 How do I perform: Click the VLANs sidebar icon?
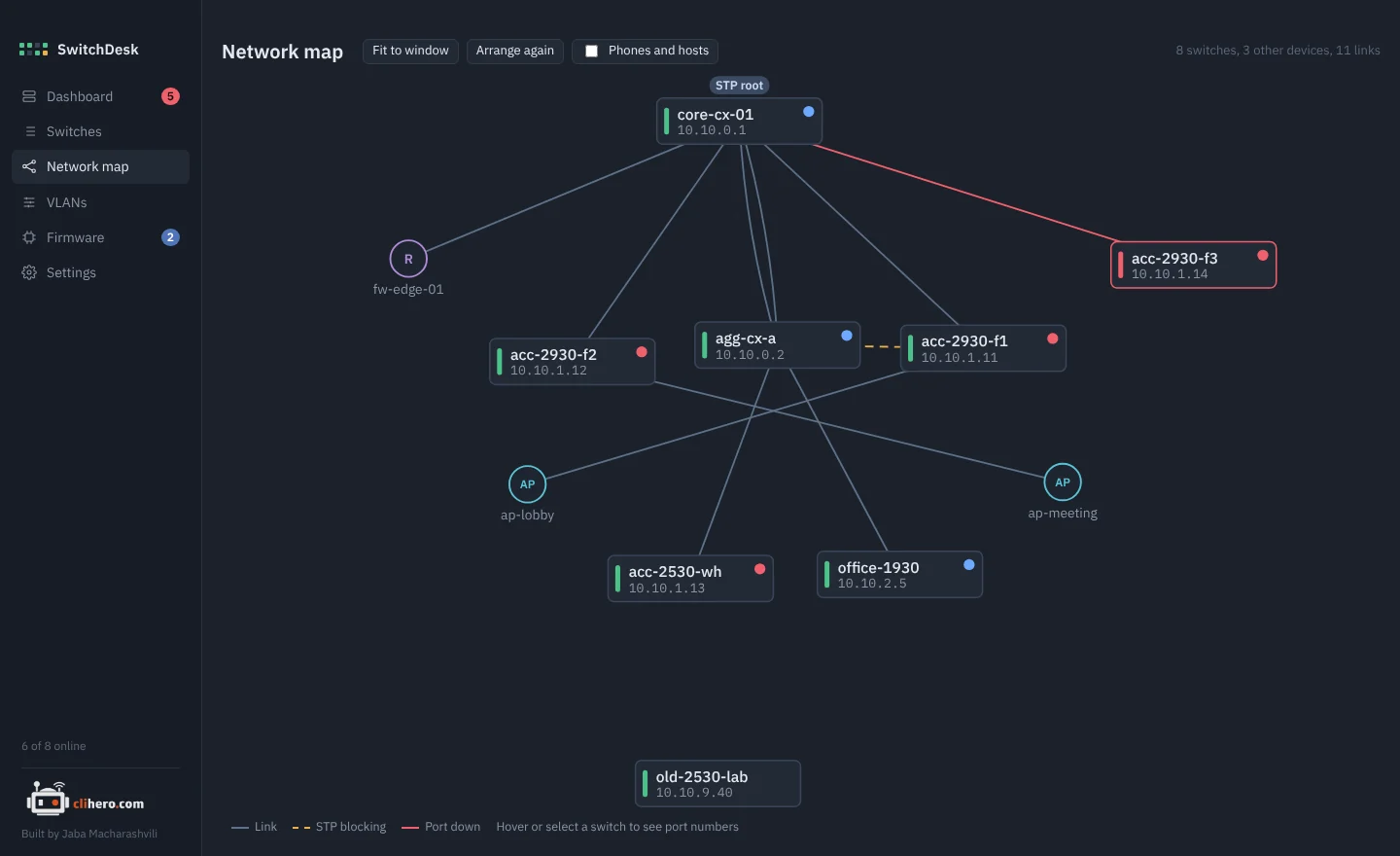click(29, 202)
